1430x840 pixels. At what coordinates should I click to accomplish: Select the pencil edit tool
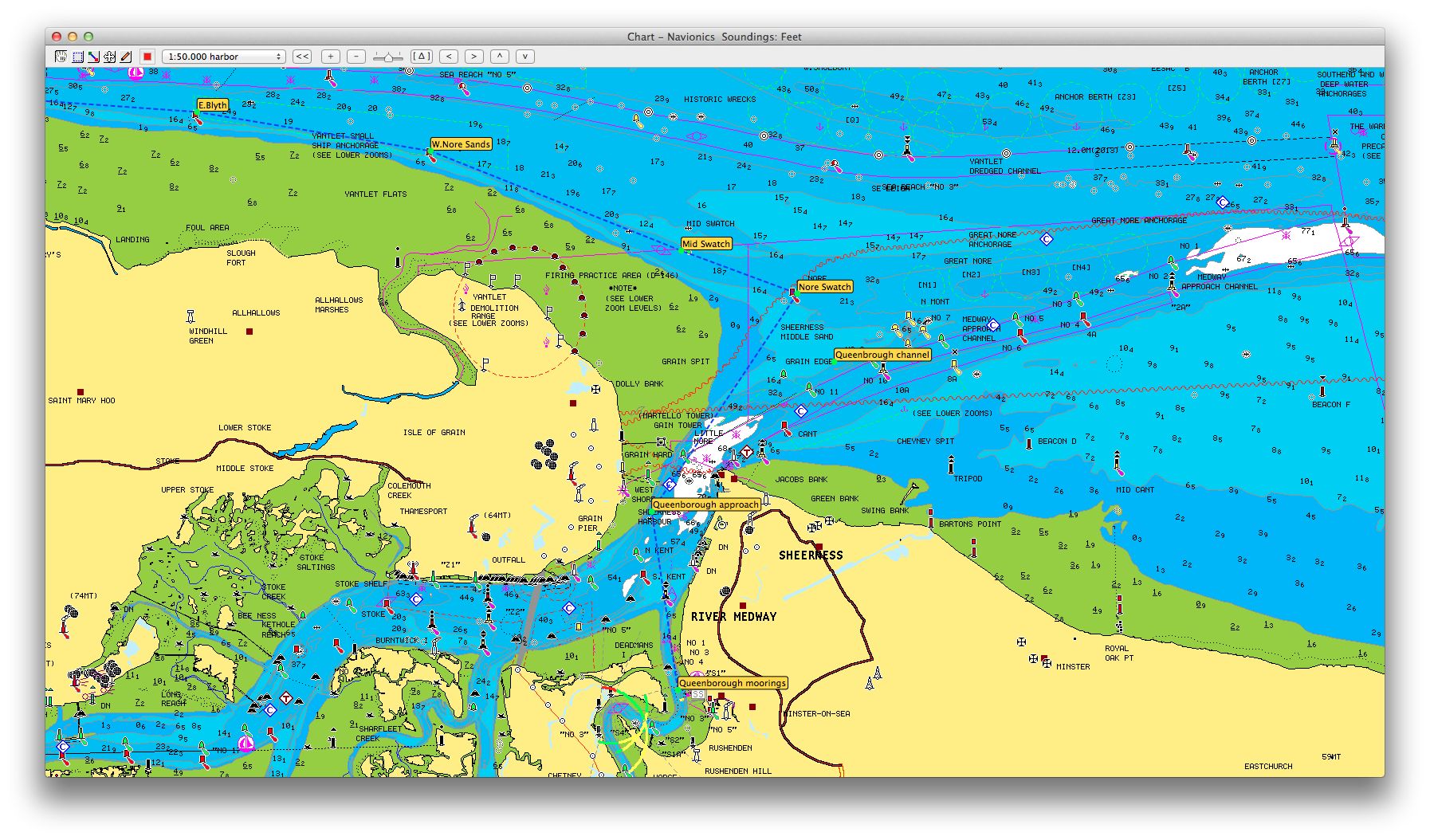pos(125,57)
